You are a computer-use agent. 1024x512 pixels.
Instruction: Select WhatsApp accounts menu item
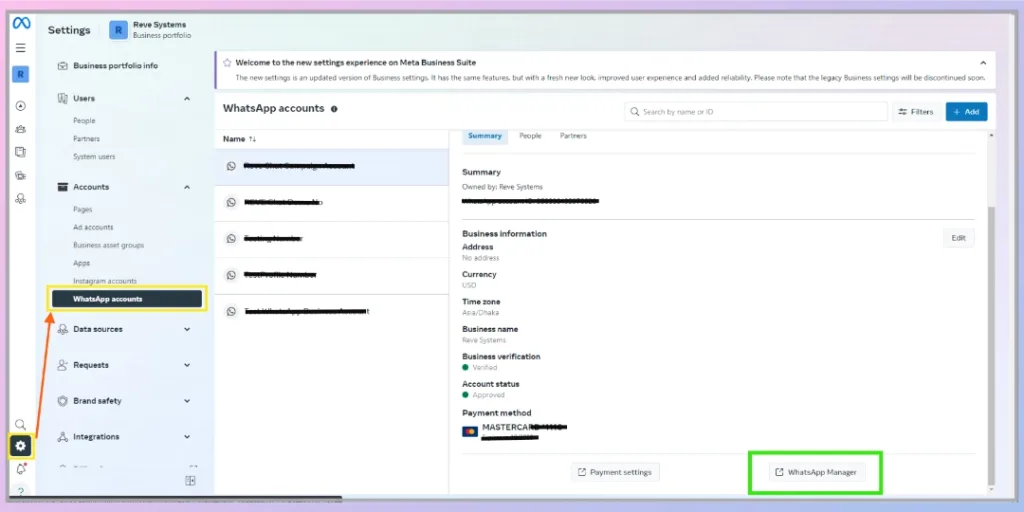click(127, 299)
